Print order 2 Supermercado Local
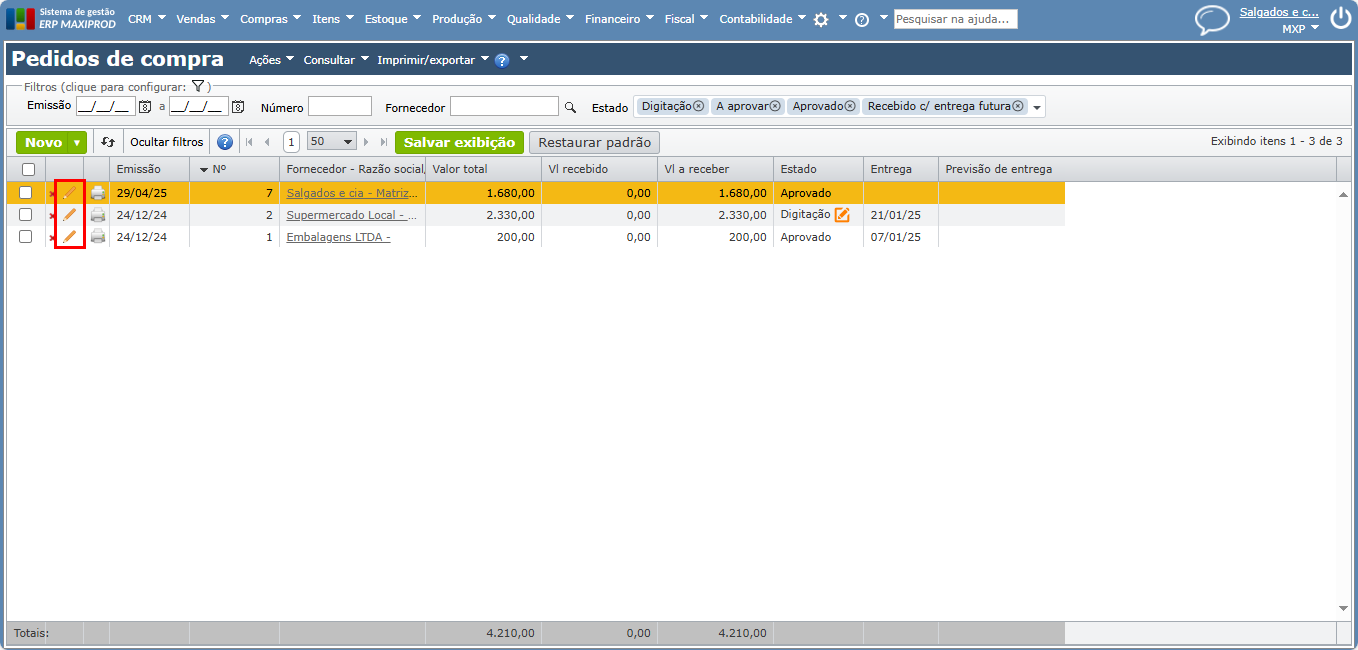The width and height of the screenshot is (1358, 650). (x=98, y=215)
